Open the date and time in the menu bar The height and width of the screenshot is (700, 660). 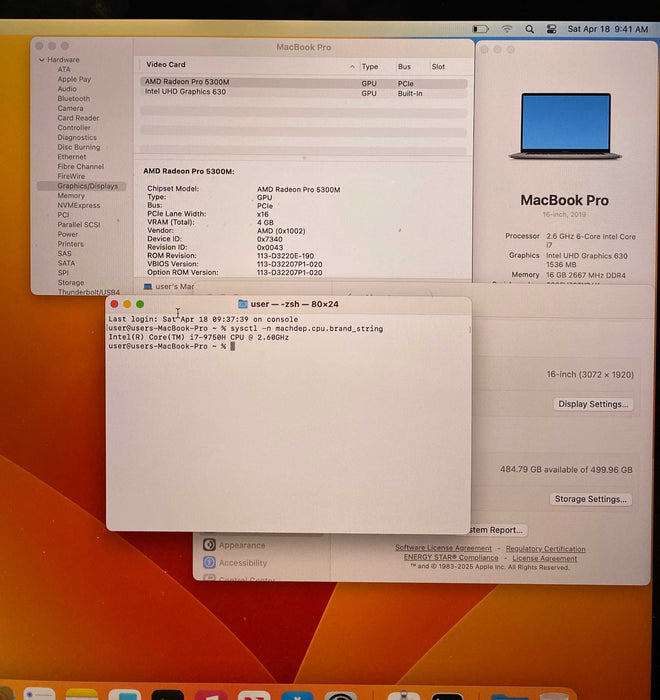point(607,29)
